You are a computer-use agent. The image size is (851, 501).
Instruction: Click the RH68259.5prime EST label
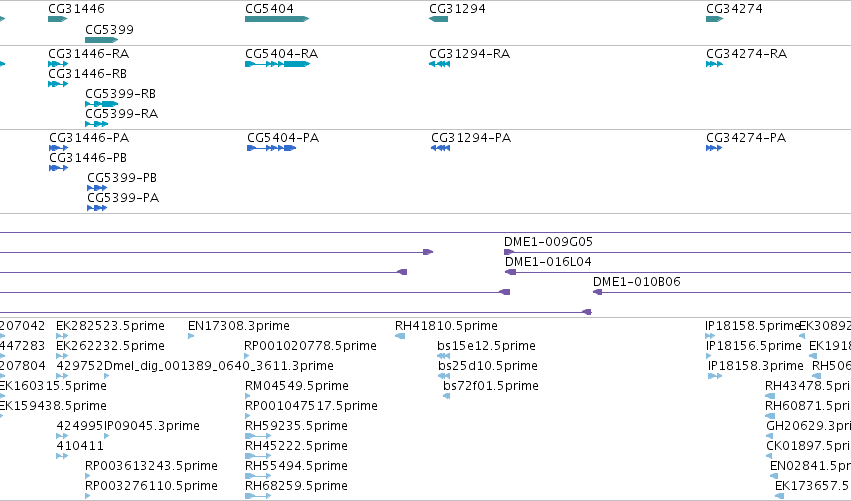(296, 486)
